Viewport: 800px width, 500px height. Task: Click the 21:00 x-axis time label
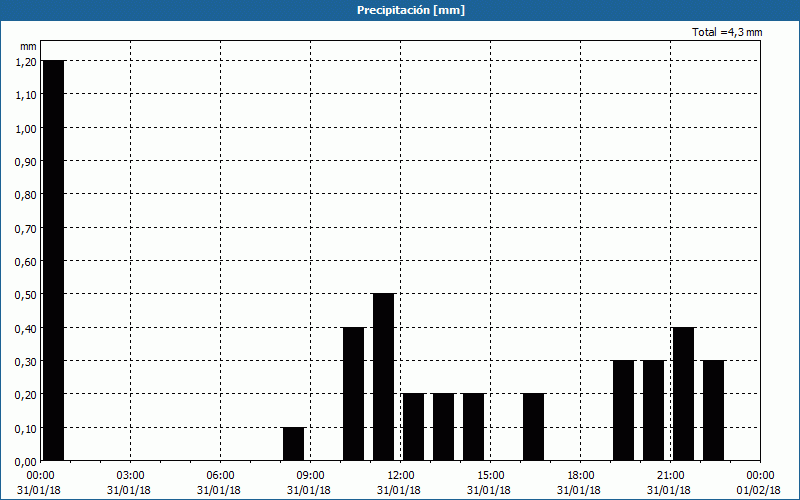point(670,476)
